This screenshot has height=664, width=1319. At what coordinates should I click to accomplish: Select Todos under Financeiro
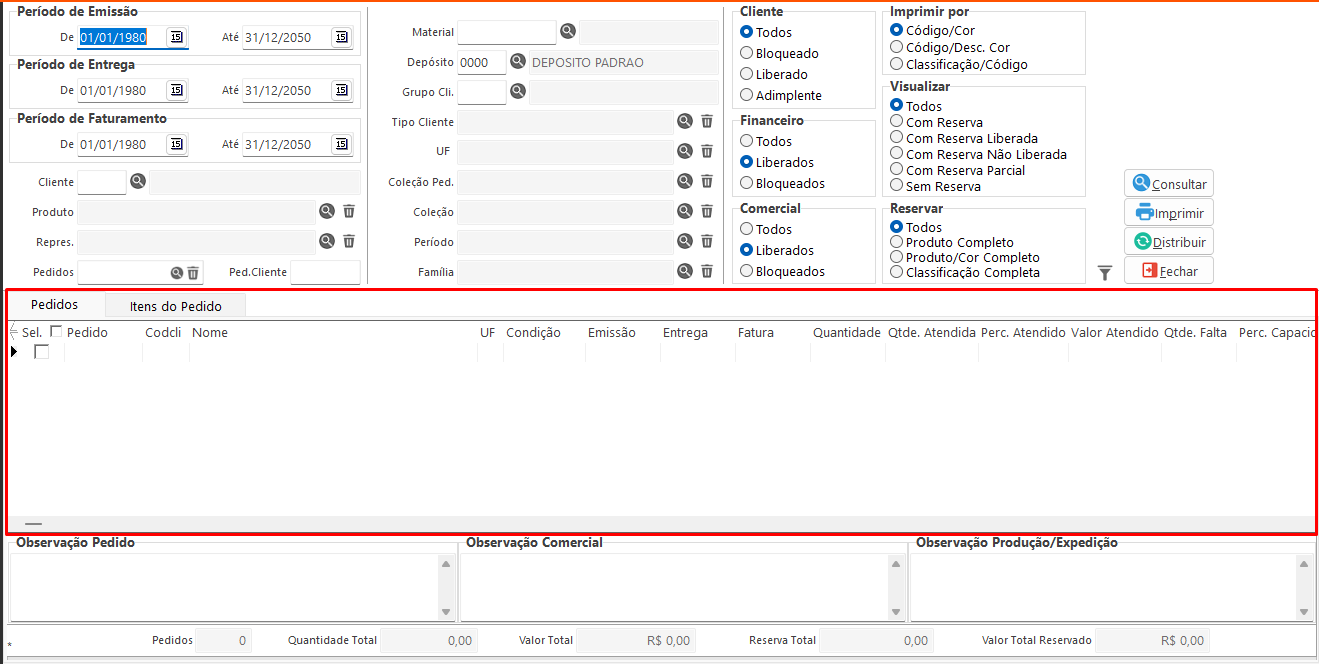pos(747,142)
